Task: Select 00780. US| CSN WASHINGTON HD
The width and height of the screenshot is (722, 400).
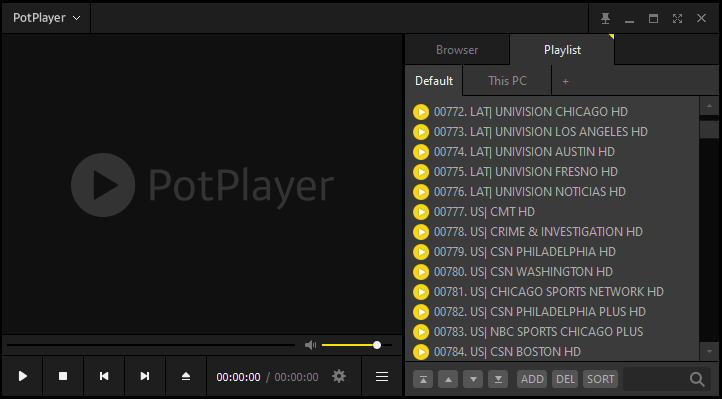Action: (x=523, y=272)
